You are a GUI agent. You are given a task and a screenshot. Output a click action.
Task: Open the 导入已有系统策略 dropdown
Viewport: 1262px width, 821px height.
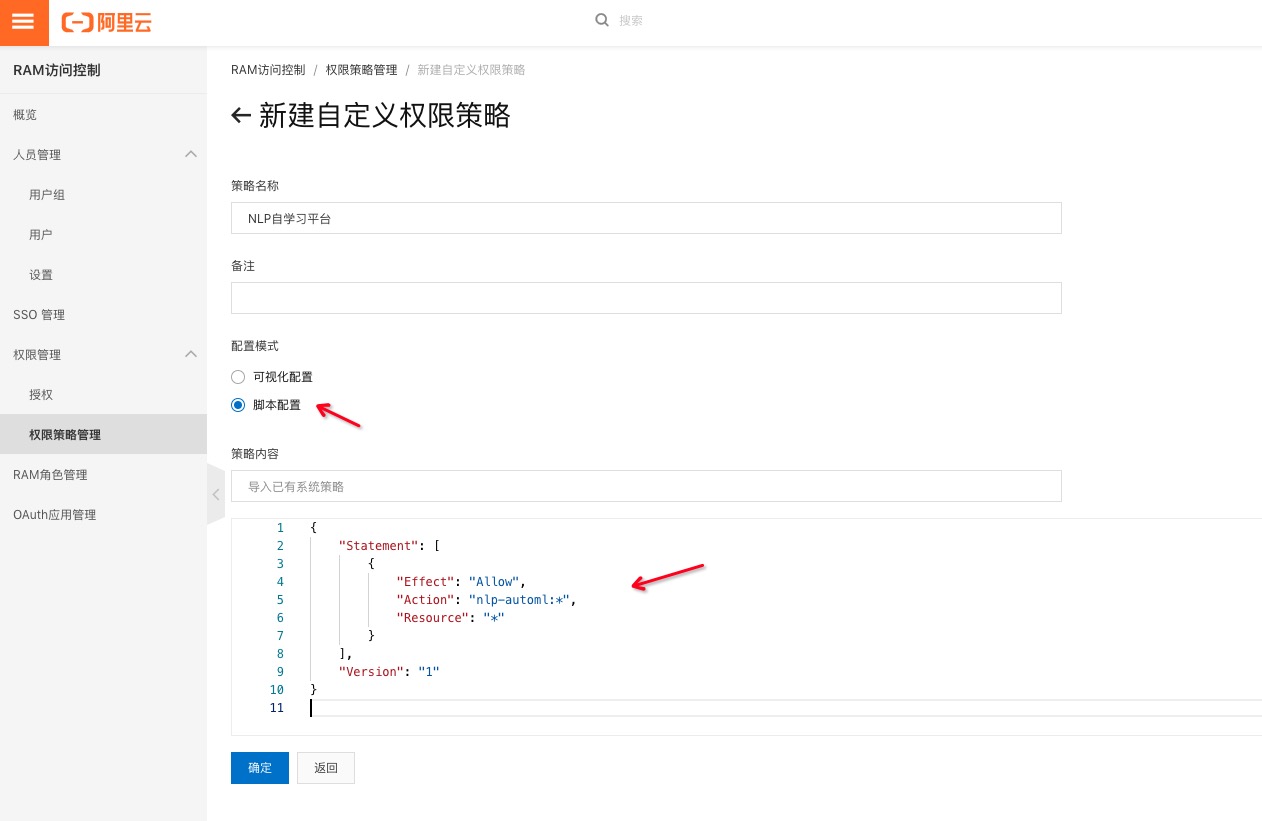646,486
